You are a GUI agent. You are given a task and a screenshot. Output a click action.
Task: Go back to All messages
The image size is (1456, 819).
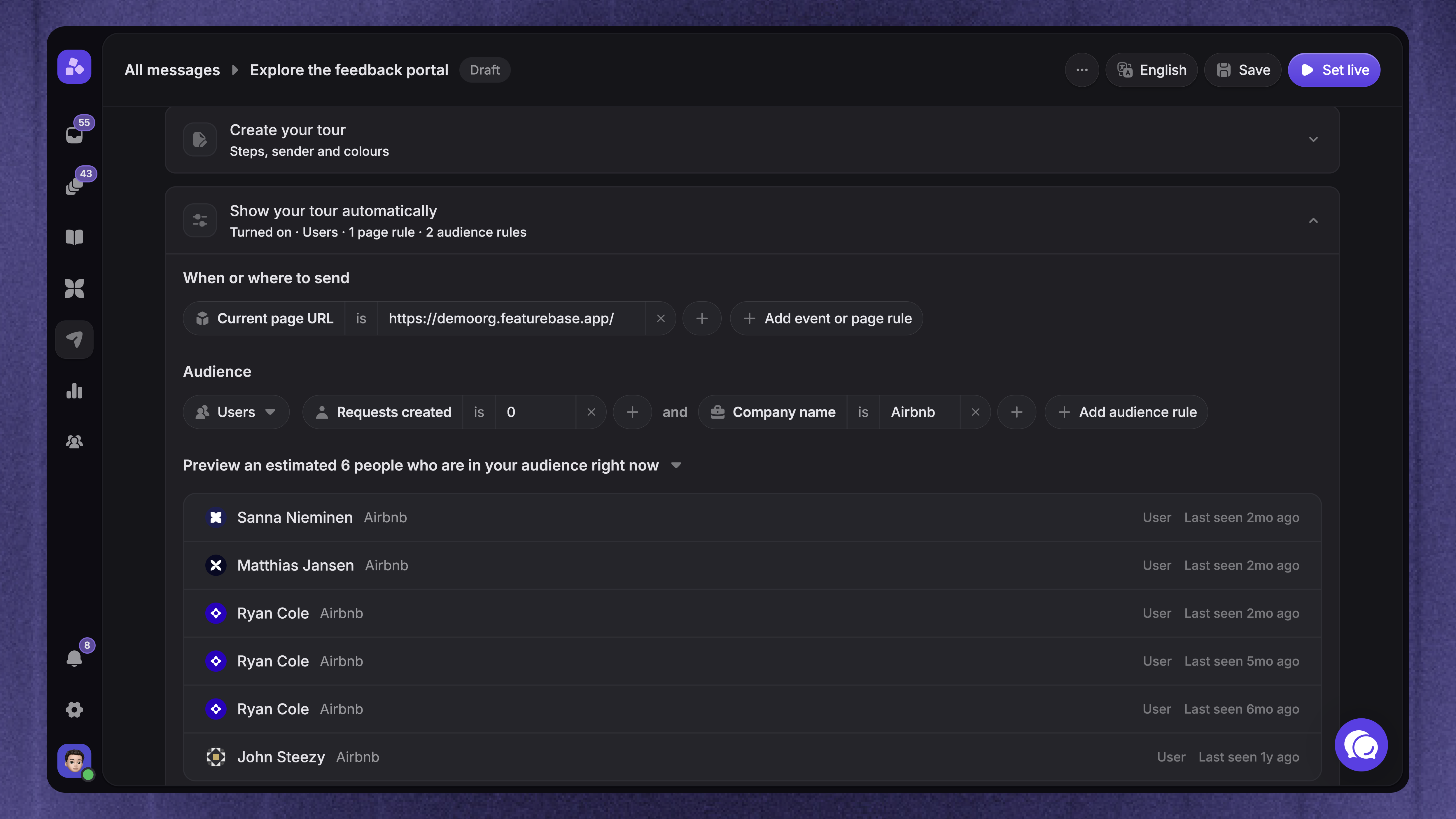[172, 70]
